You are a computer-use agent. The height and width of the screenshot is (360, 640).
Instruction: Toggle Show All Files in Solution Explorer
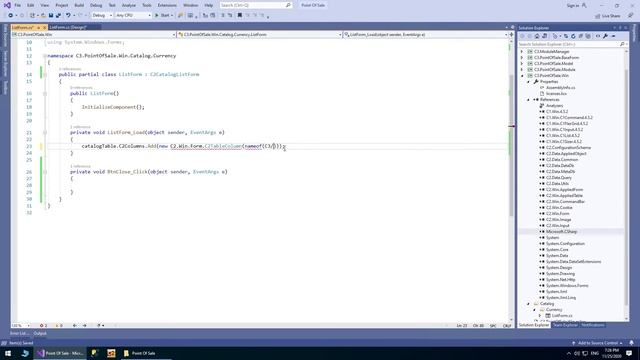point(588,36)
